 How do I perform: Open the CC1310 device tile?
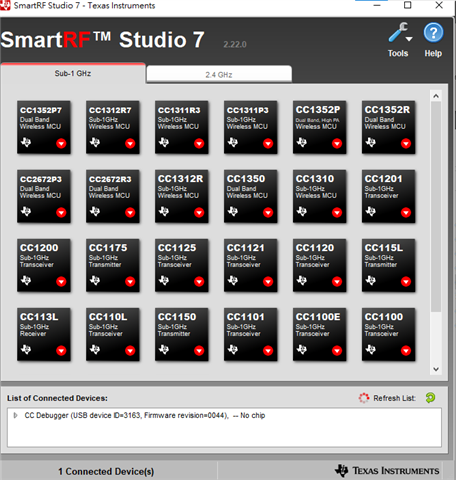pos(320,196)
